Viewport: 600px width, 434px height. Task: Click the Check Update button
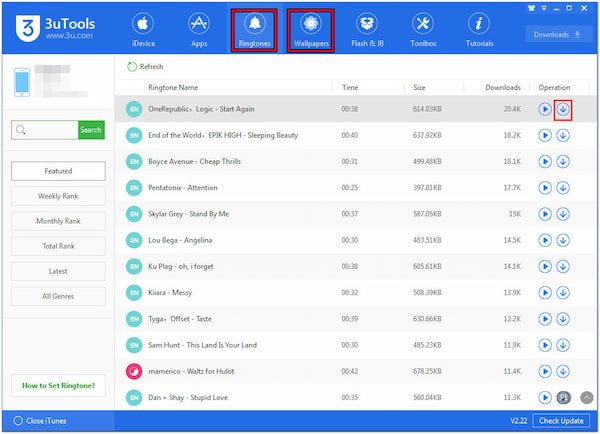tap(561, 421)
